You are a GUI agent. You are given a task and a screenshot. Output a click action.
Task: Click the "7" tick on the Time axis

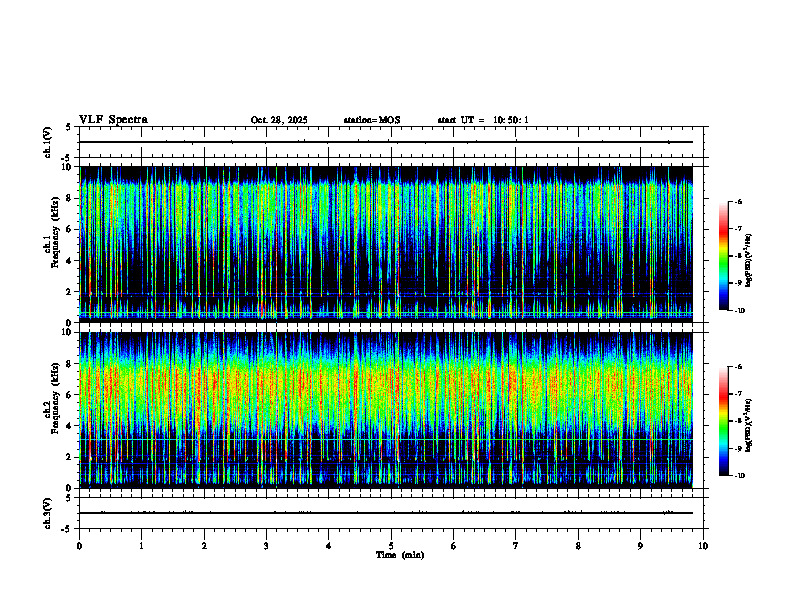[x=516, y=546]
